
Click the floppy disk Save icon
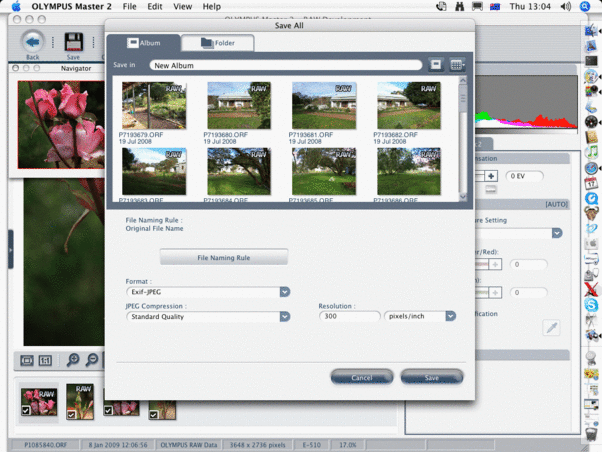point(73,41)
